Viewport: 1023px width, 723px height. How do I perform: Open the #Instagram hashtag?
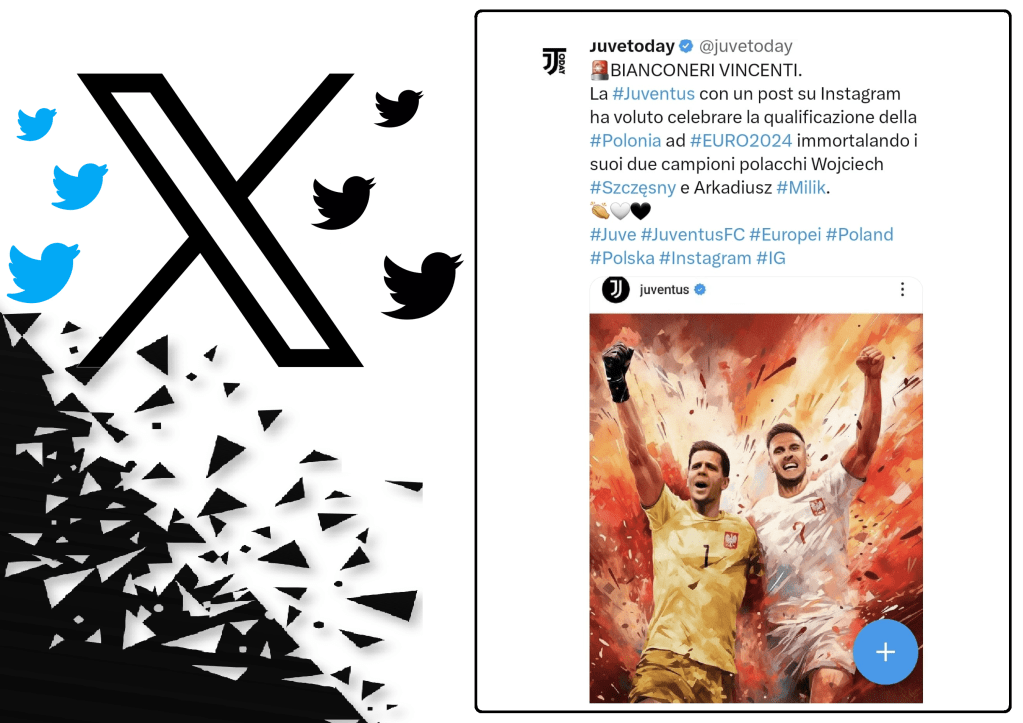point(705,258)
